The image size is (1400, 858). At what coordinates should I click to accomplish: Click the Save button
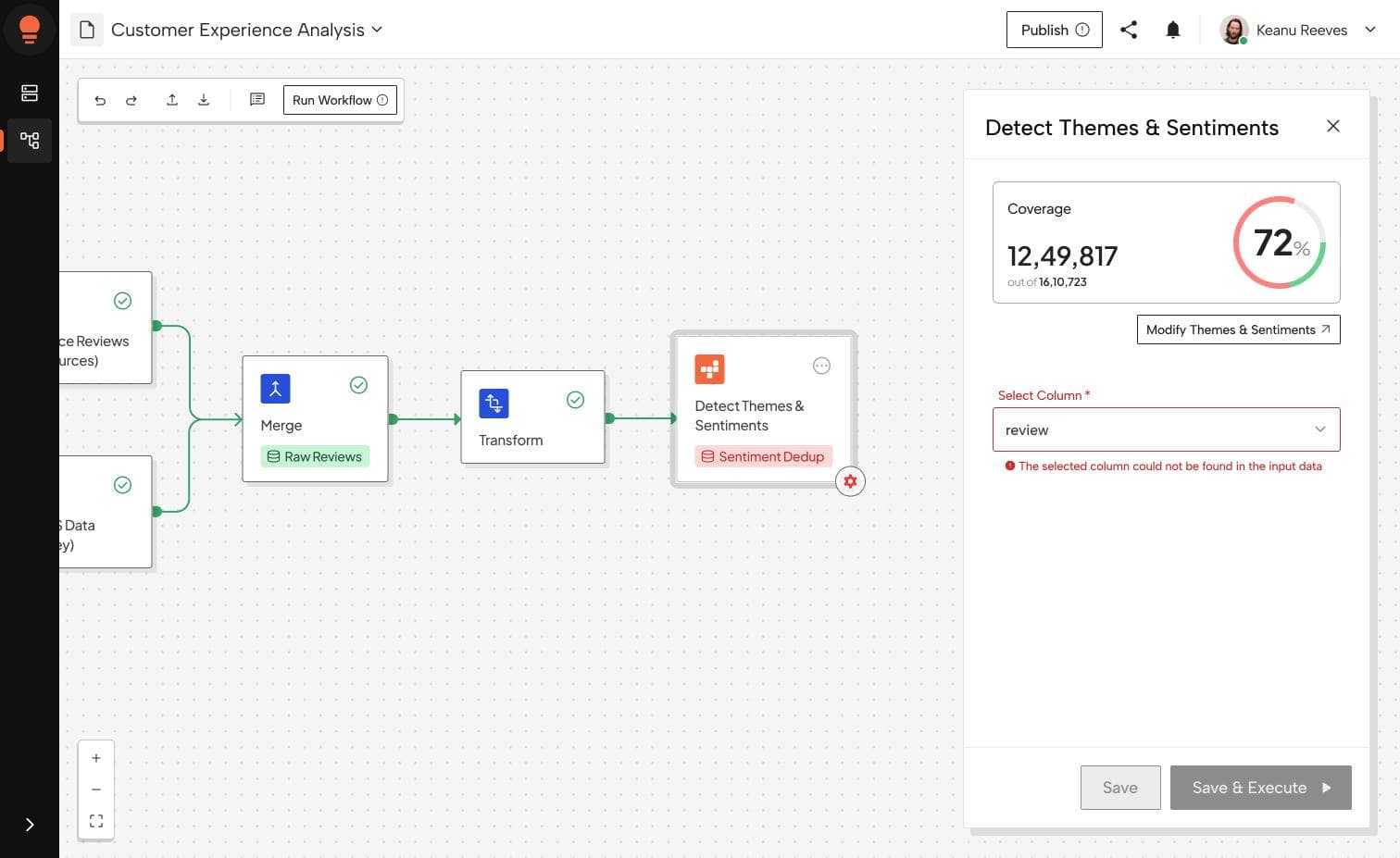point(1120,788)
